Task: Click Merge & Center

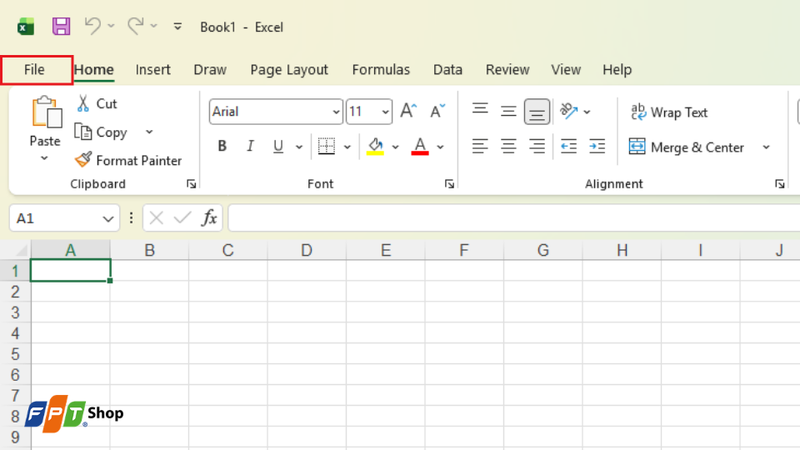Action: 686,147
